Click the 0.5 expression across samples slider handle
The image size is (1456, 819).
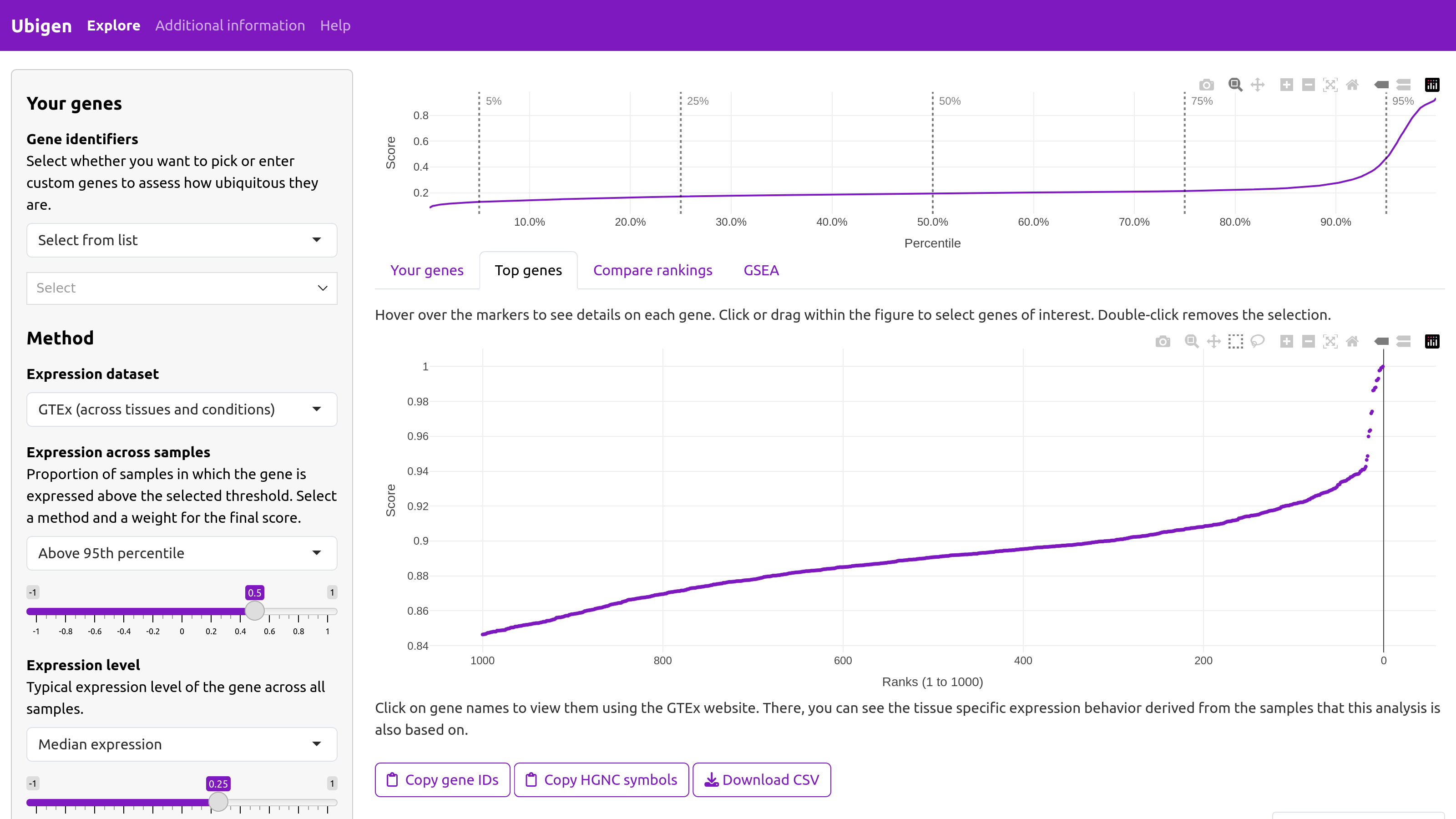(255, 611)
